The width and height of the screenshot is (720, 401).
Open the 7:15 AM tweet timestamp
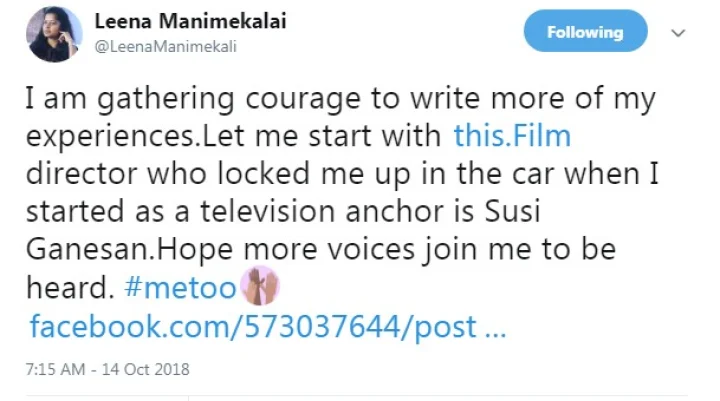(x=56, y=369)
